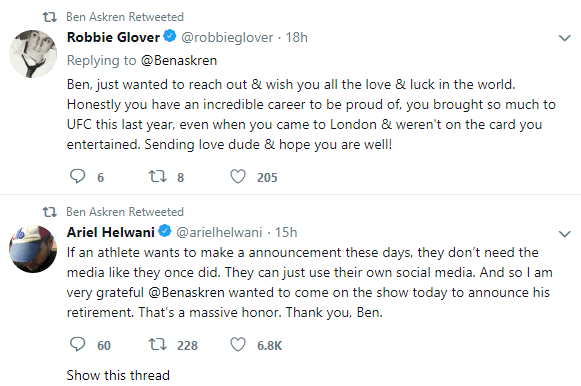The image size is (581, 386).
Task: Click reply icon on Robbie Glover's tweet
Action: tap(77, 176)
